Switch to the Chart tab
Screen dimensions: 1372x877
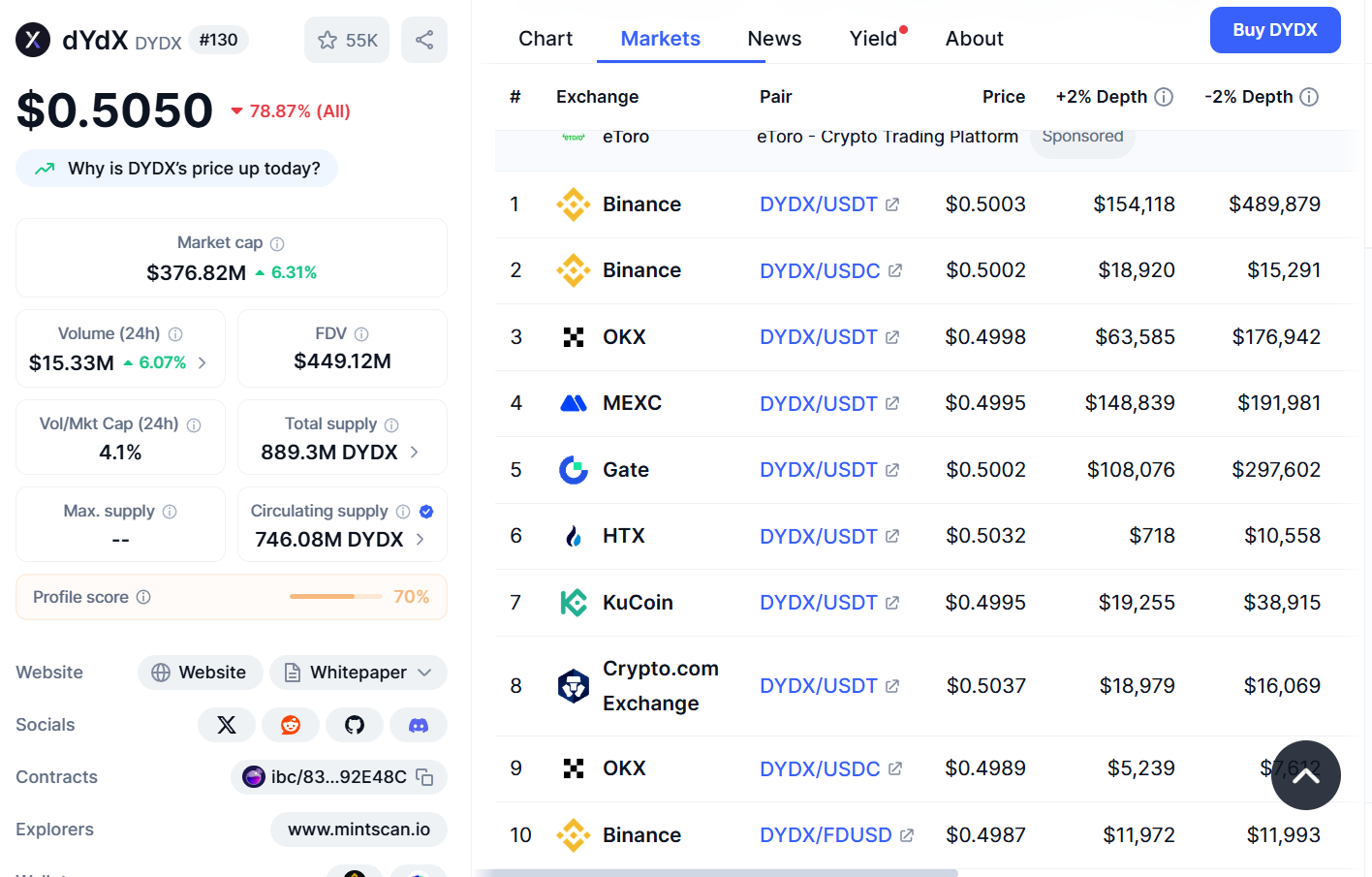point(546,39)
